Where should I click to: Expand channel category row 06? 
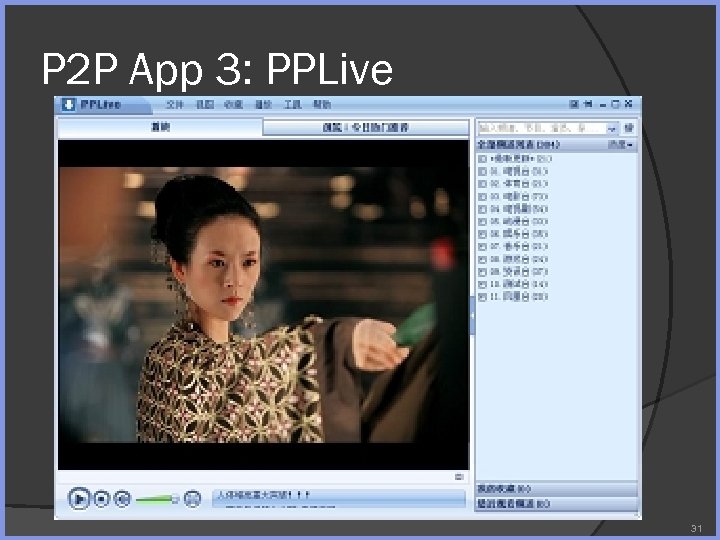point(482,234)
